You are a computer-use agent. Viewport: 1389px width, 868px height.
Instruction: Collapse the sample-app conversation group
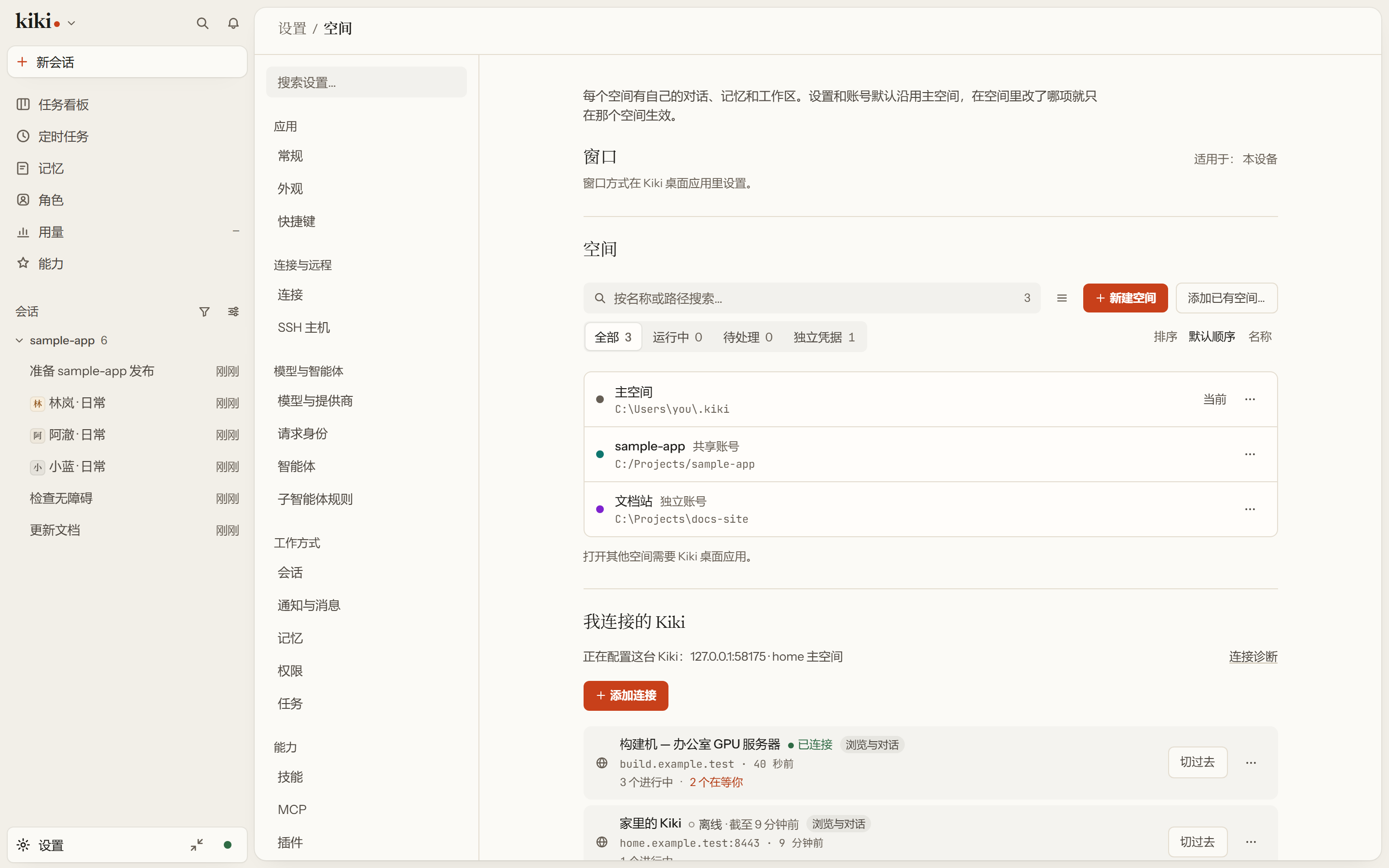tap(19, 340)
